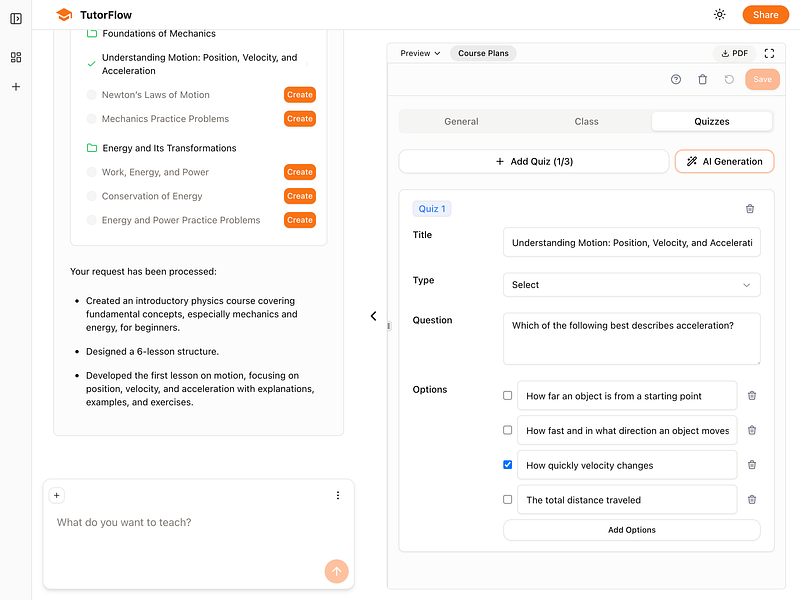The image size is (800, 600).
Task: Select the Work, Energy, and Power status circle
Action: (91, 172)
